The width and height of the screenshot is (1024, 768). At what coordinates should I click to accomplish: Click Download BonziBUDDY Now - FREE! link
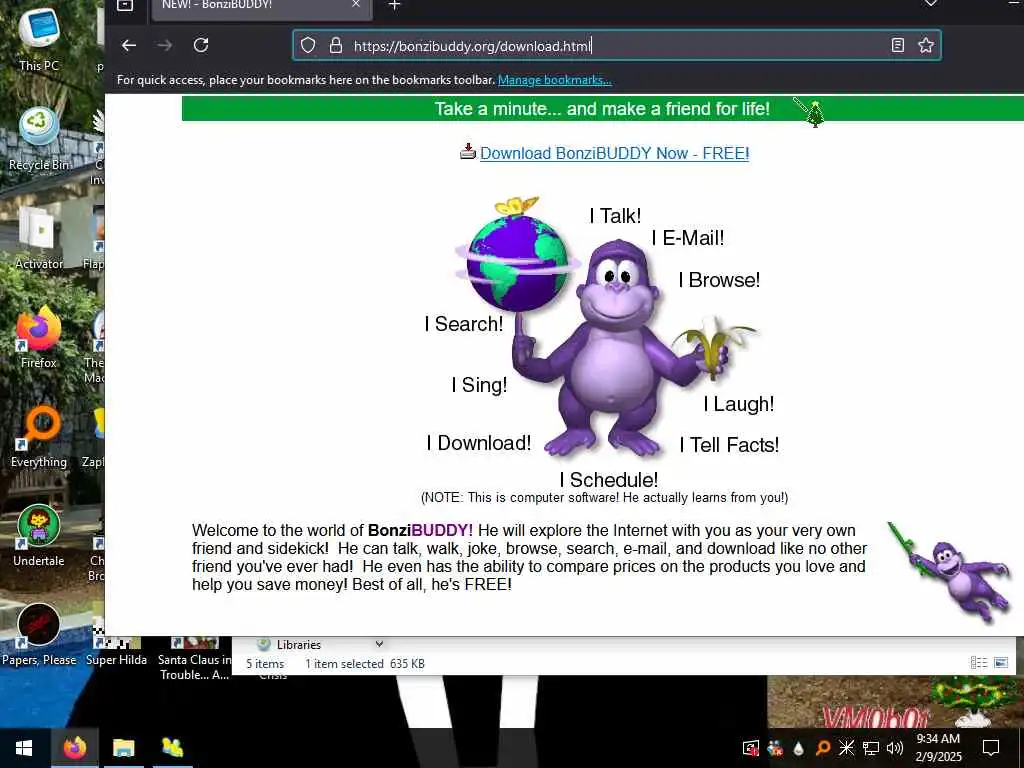(615, 153)
